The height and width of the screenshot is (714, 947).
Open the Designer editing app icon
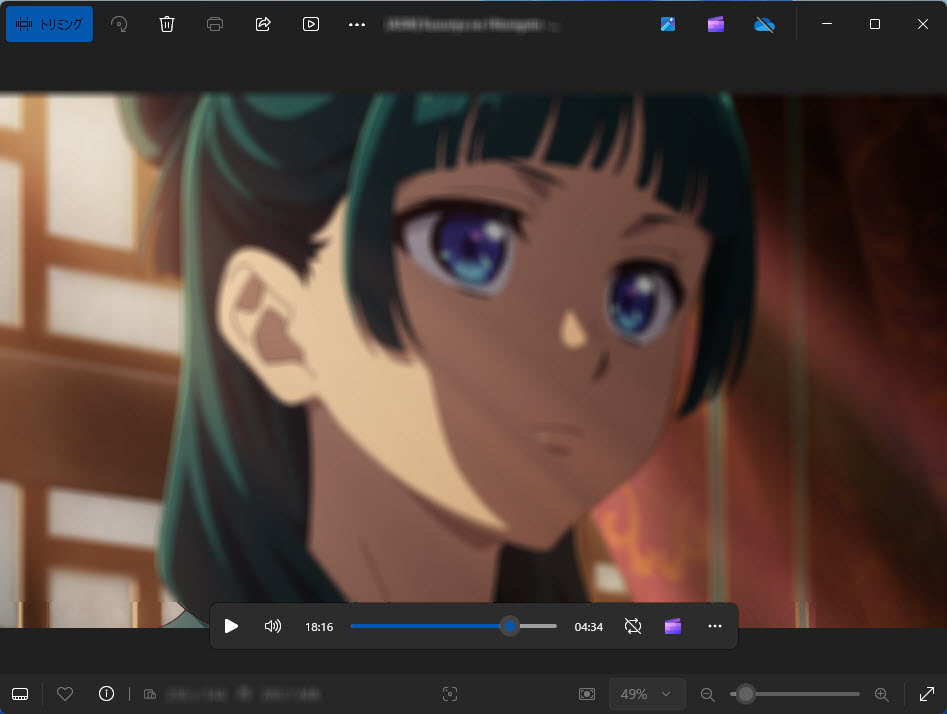tap(668, 24)
